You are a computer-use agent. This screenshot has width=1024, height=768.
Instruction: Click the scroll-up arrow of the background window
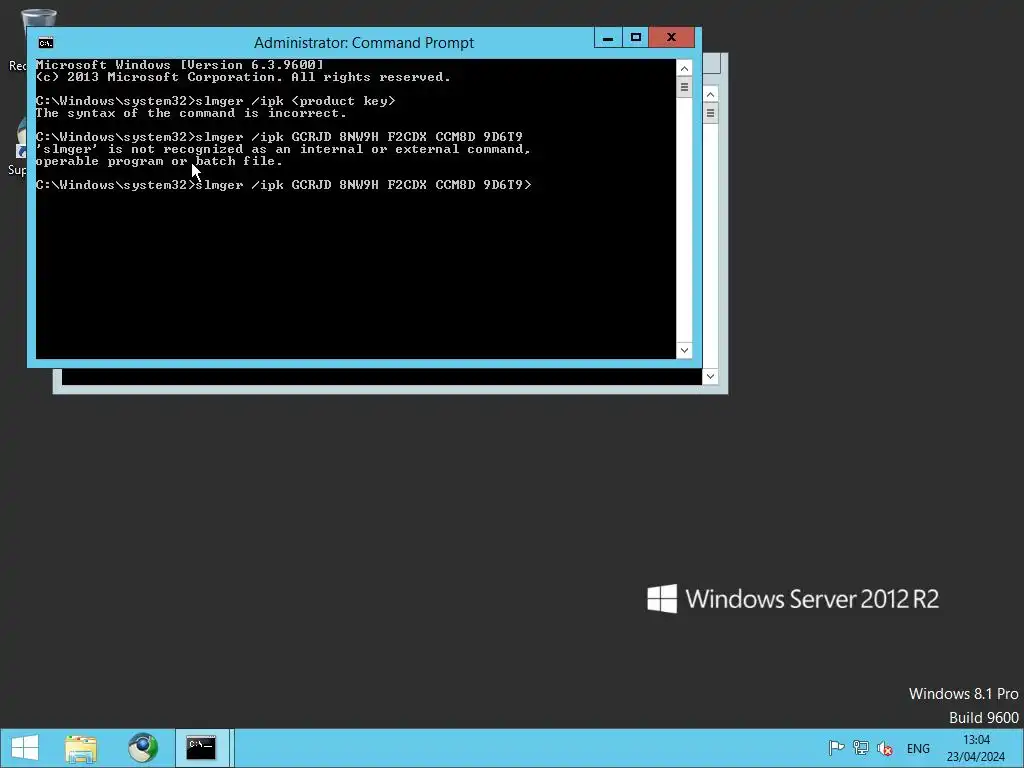(711, 94)
